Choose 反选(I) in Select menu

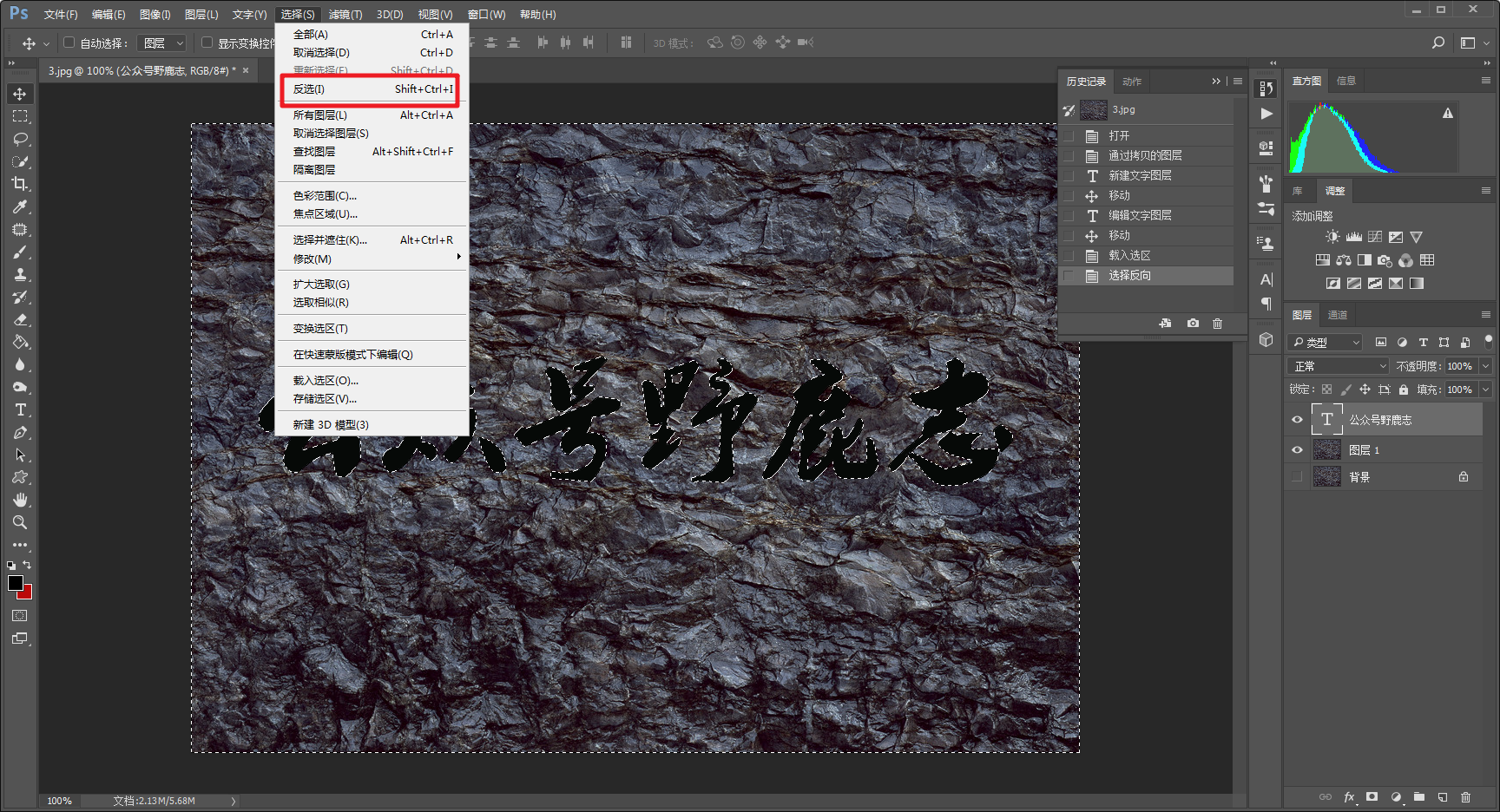[372, 88]
